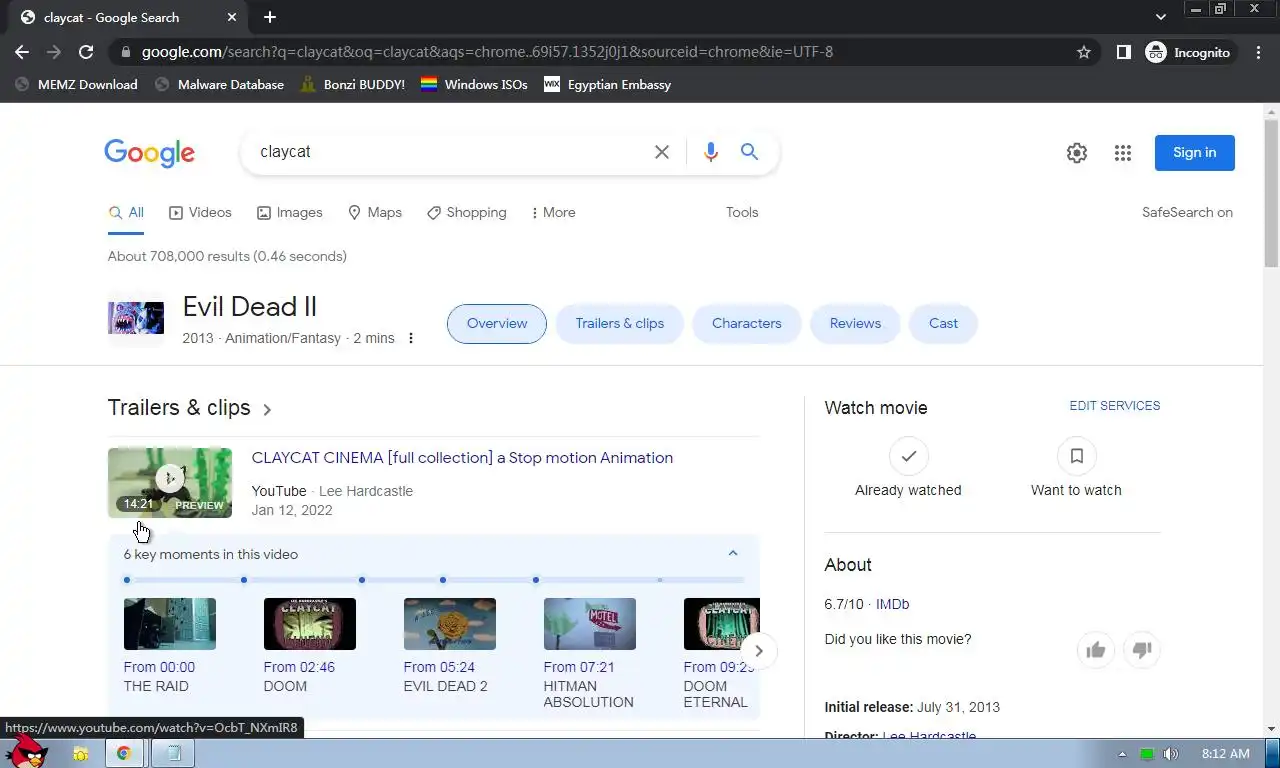
Task: Submit search with the magnifier icon
Action: (x=749, y=152)
